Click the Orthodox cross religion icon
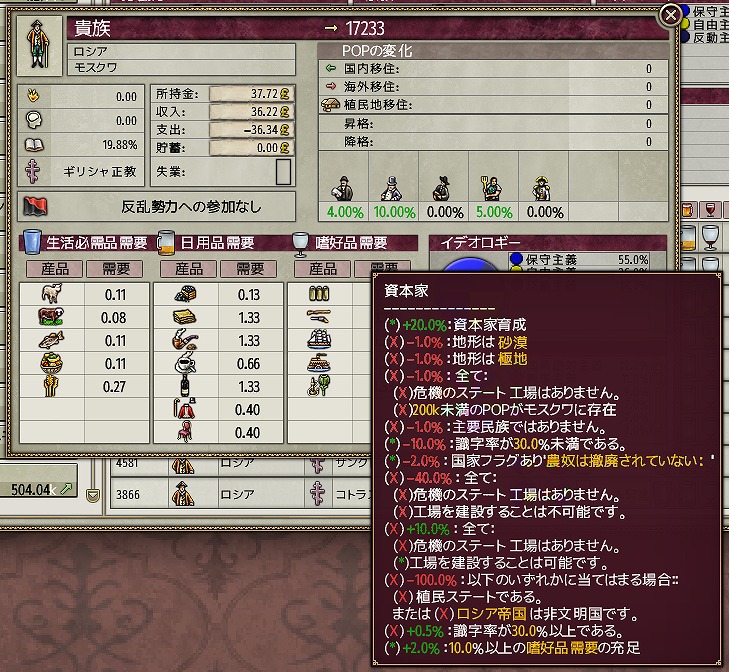Viewport: 729px width, 672px height. (x=33, y=172)
